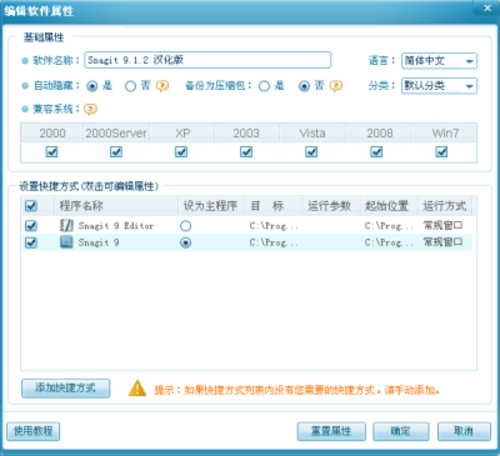
Task: Toggle the select-all checkbox in shortcut list header
Action: coord(31,206)
